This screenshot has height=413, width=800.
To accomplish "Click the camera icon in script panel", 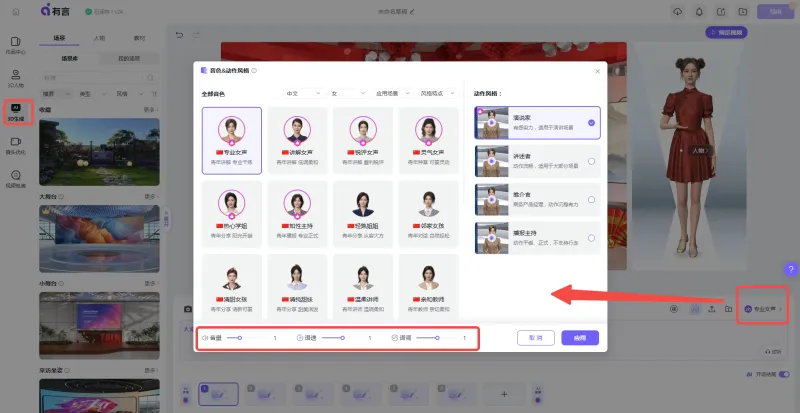I will (188, 309).
